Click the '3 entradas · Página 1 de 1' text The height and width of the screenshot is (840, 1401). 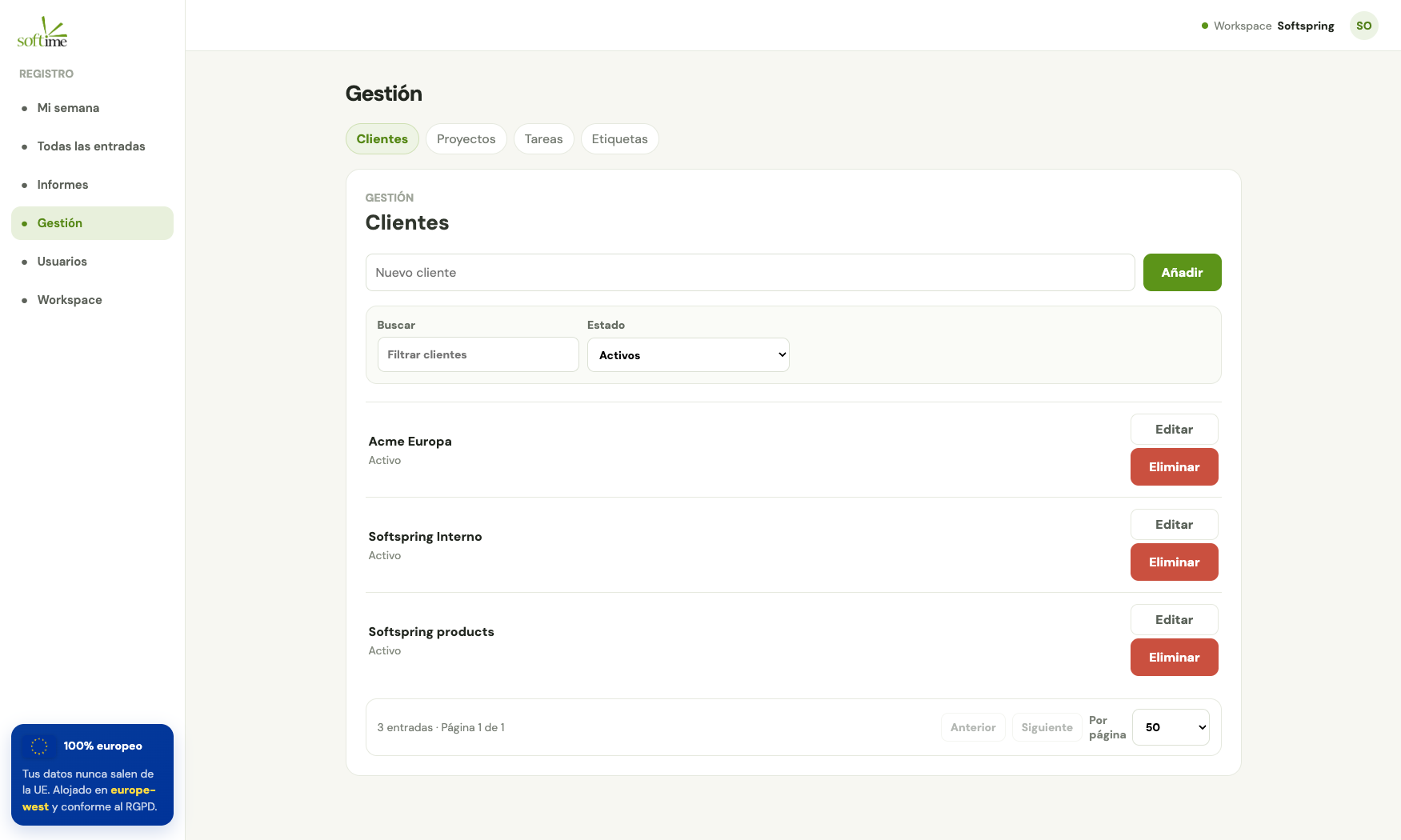[x=441, y=727]
